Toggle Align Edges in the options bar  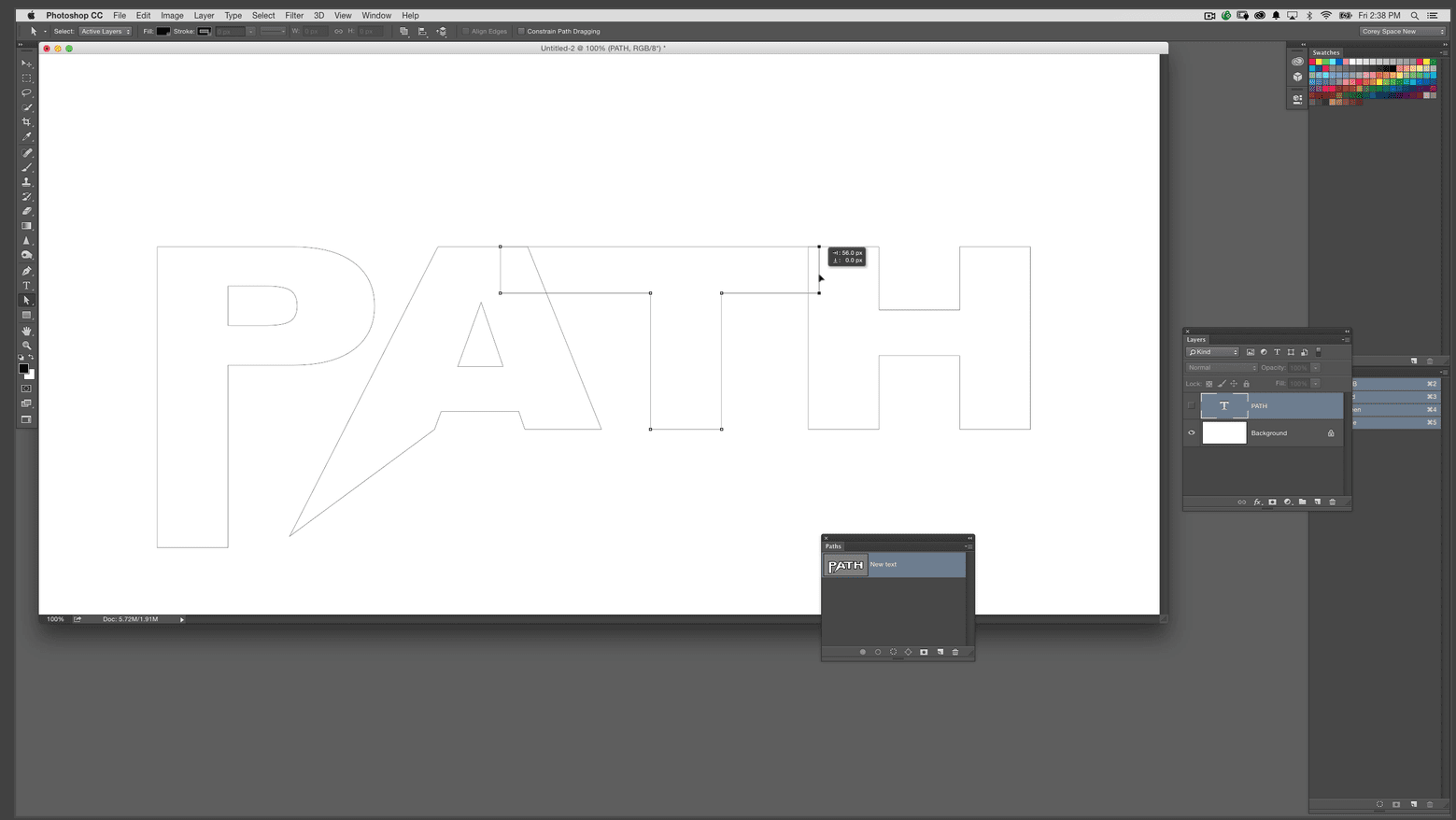tap(464, 31)
